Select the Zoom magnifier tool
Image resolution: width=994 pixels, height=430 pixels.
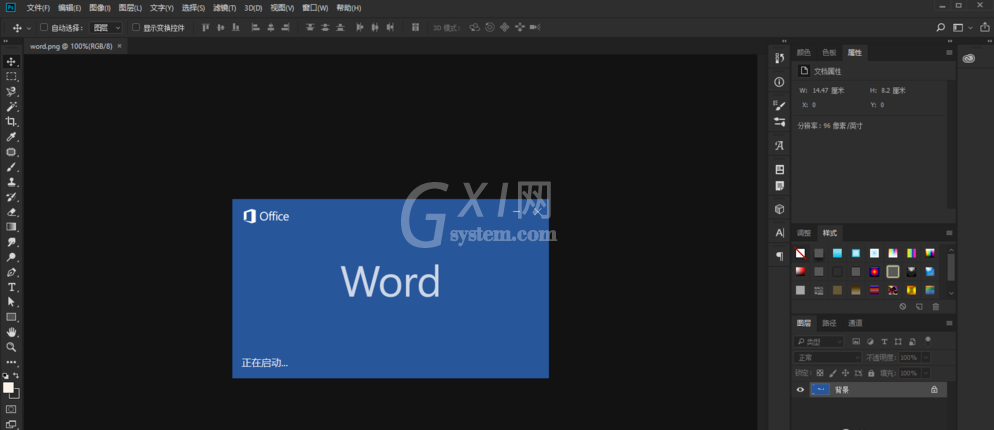[x=11, y=347]
